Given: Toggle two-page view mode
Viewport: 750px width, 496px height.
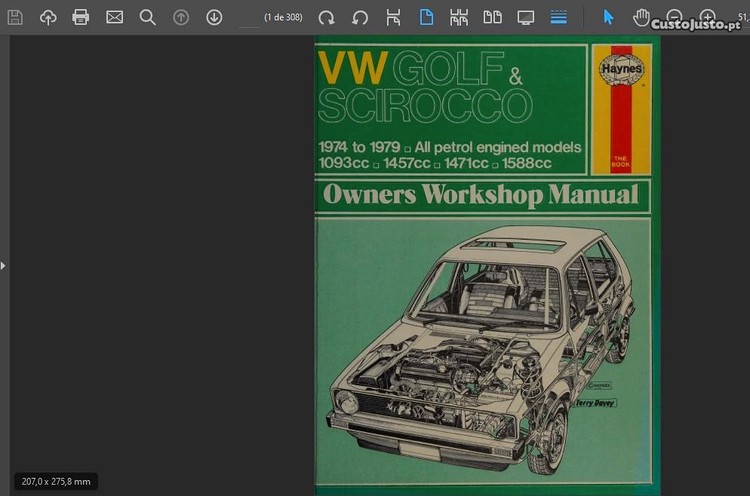Looking at the screenshot, I should (x=492, y=17).
